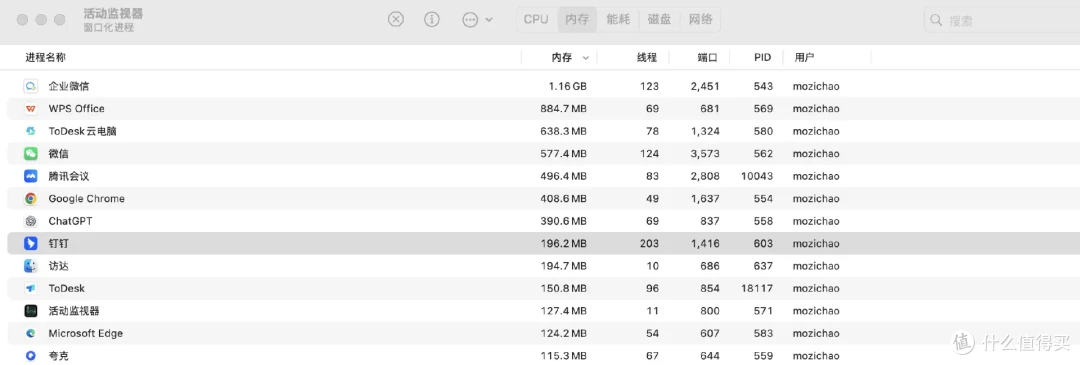Click the 窗口化进程 subtitle

pyautogui.click(x=109, y=28)
